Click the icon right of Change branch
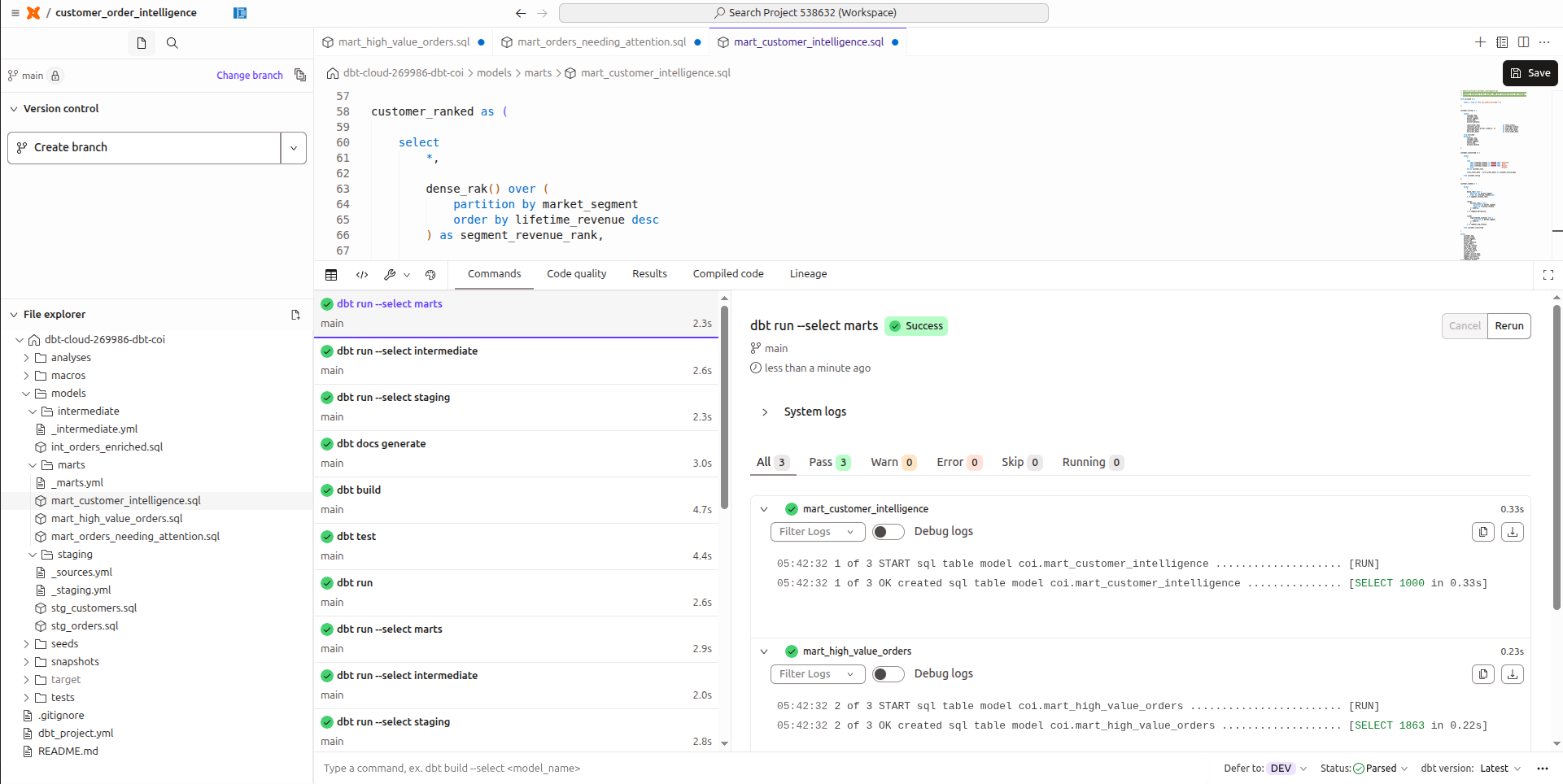1563x784 pixels. point(300,75)
